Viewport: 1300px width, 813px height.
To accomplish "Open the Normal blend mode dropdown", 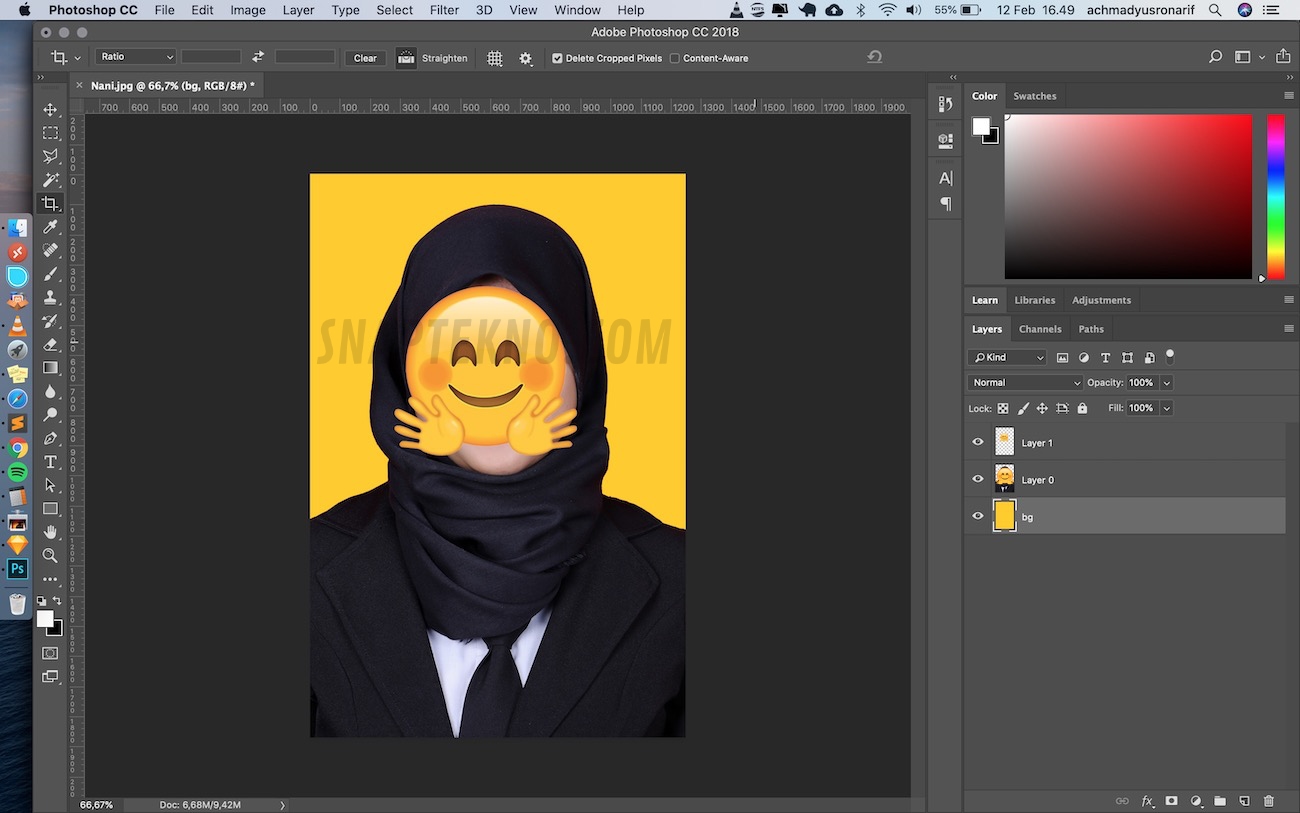I will [x=1025, y=382].
